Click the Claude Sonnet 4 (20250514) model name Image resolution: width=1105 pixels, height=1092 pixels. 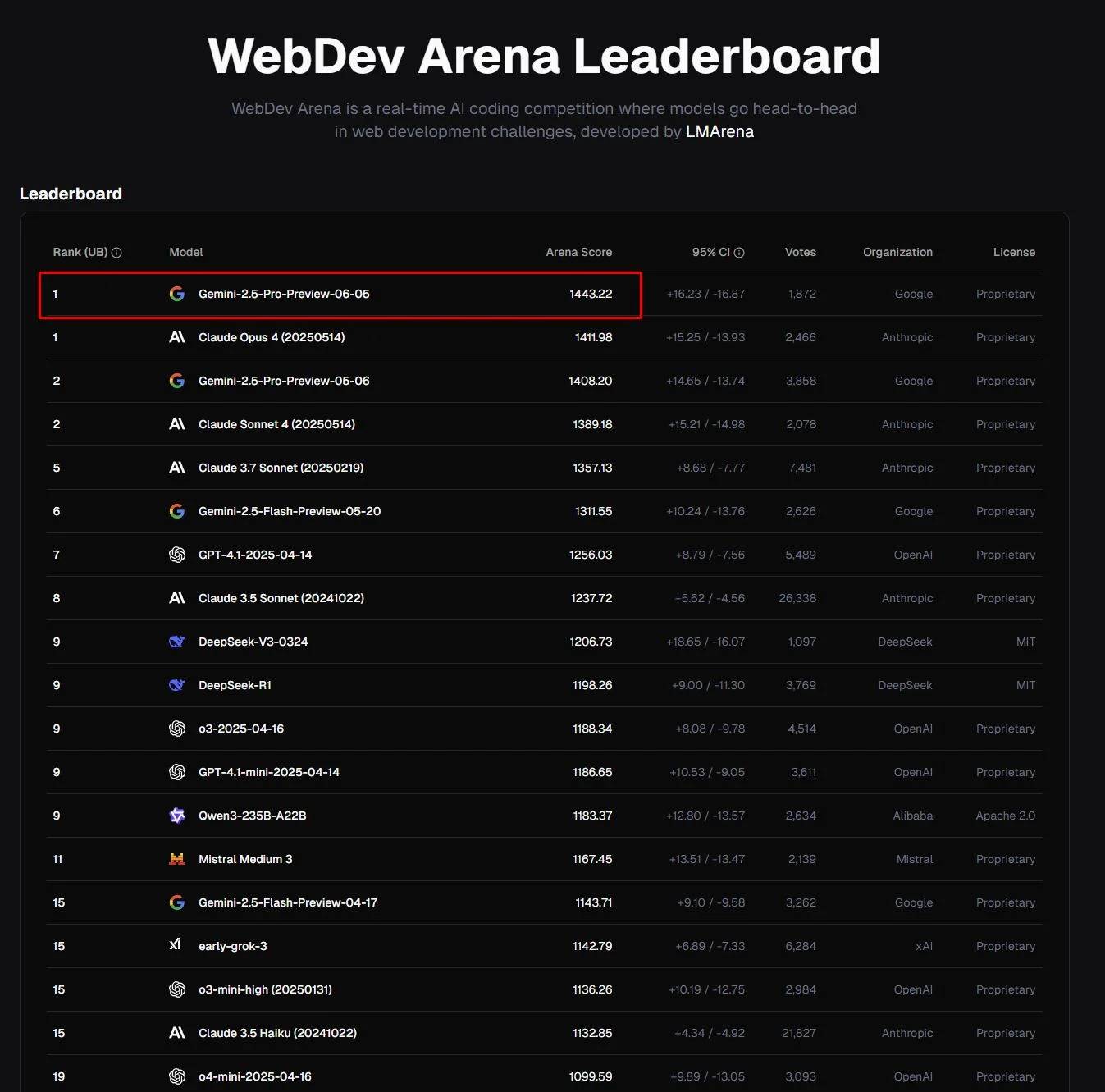pos(276,424)
